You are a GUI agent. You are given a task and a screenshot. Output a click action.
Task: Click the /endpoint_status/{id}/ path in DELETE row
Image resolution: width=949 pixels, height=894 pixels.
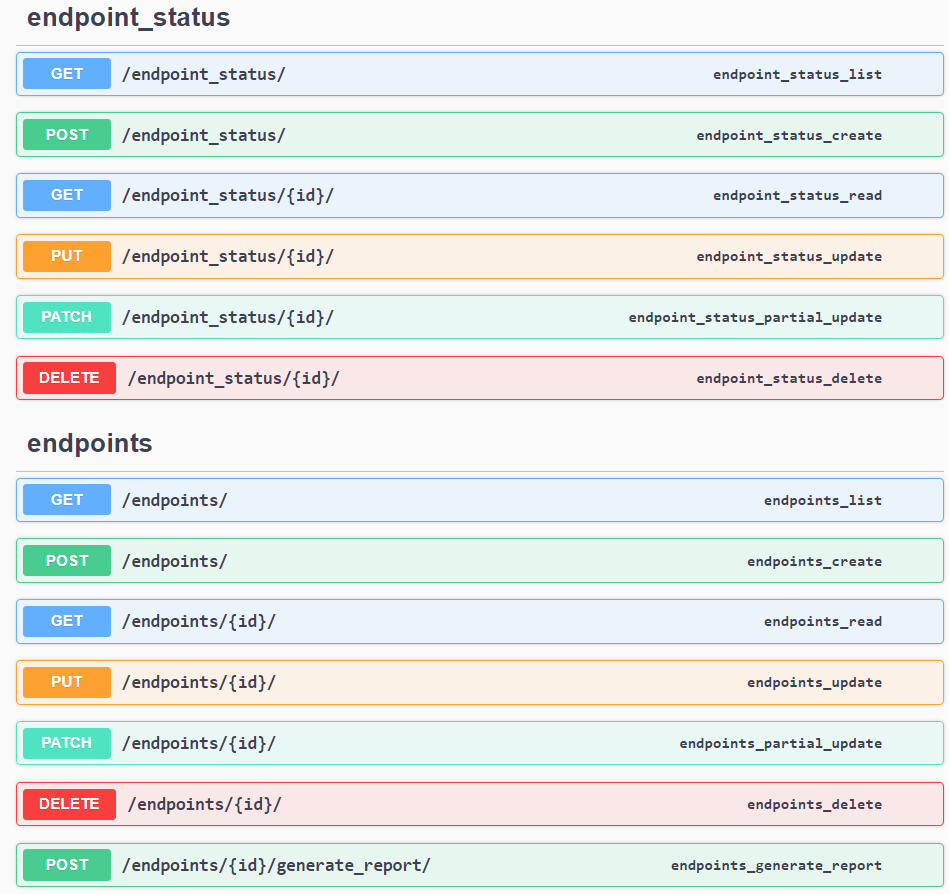[233, 378]
